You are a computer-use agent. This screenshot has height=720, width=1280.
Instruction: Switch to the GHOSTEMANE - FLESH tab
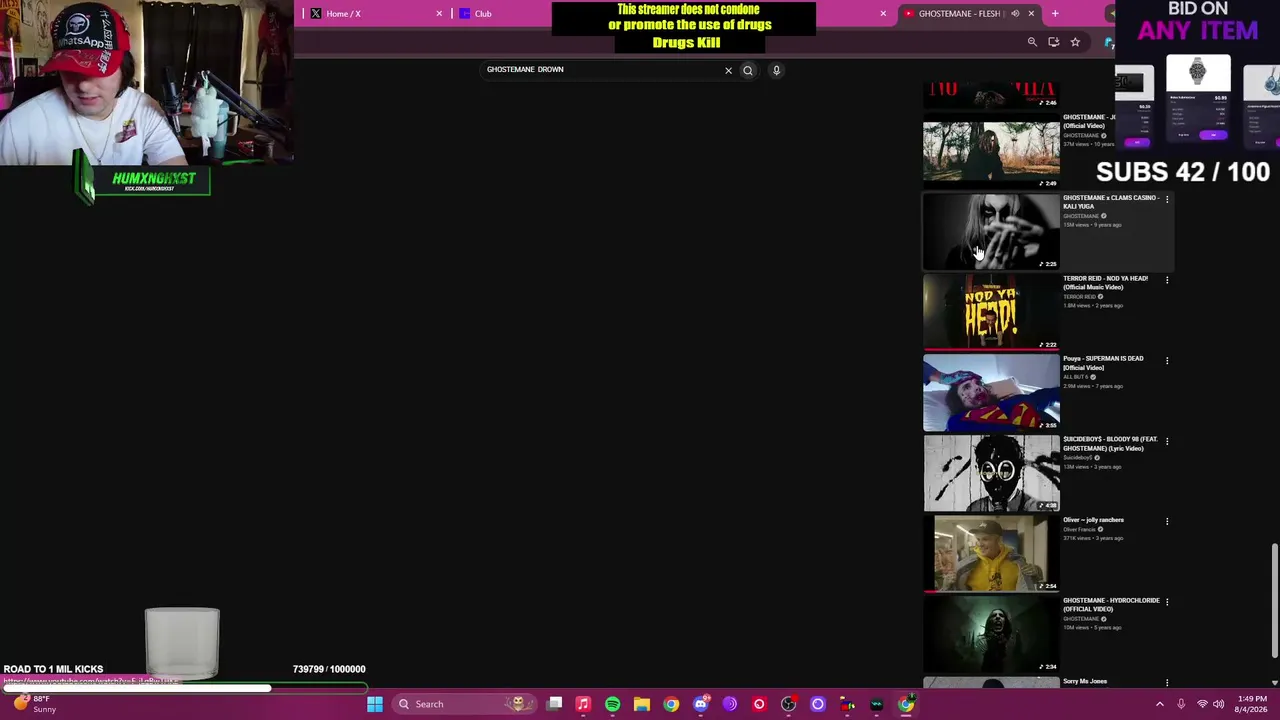[968, 13]
